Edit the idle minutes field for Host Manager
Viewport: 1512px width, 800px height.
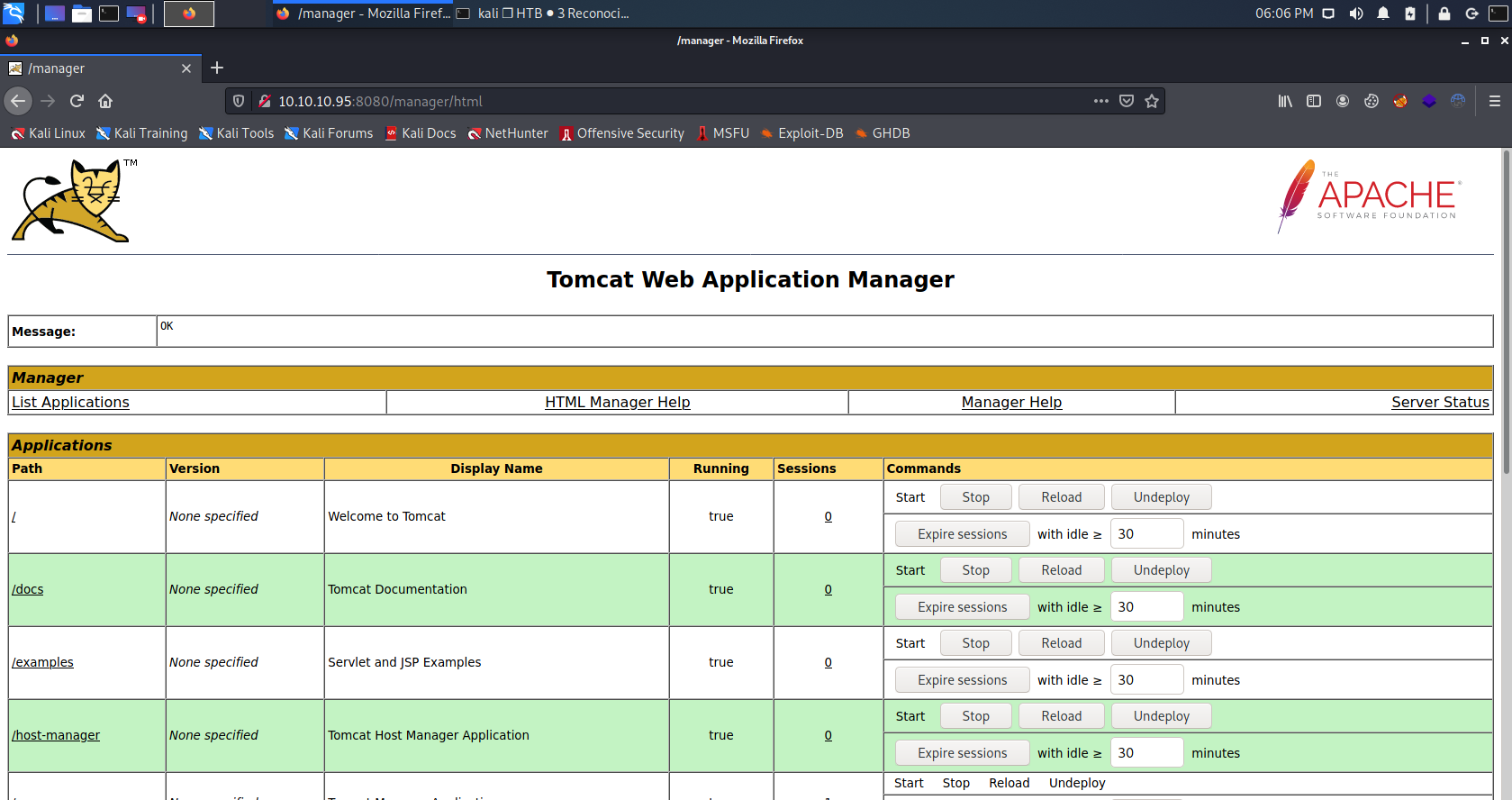1146,753
